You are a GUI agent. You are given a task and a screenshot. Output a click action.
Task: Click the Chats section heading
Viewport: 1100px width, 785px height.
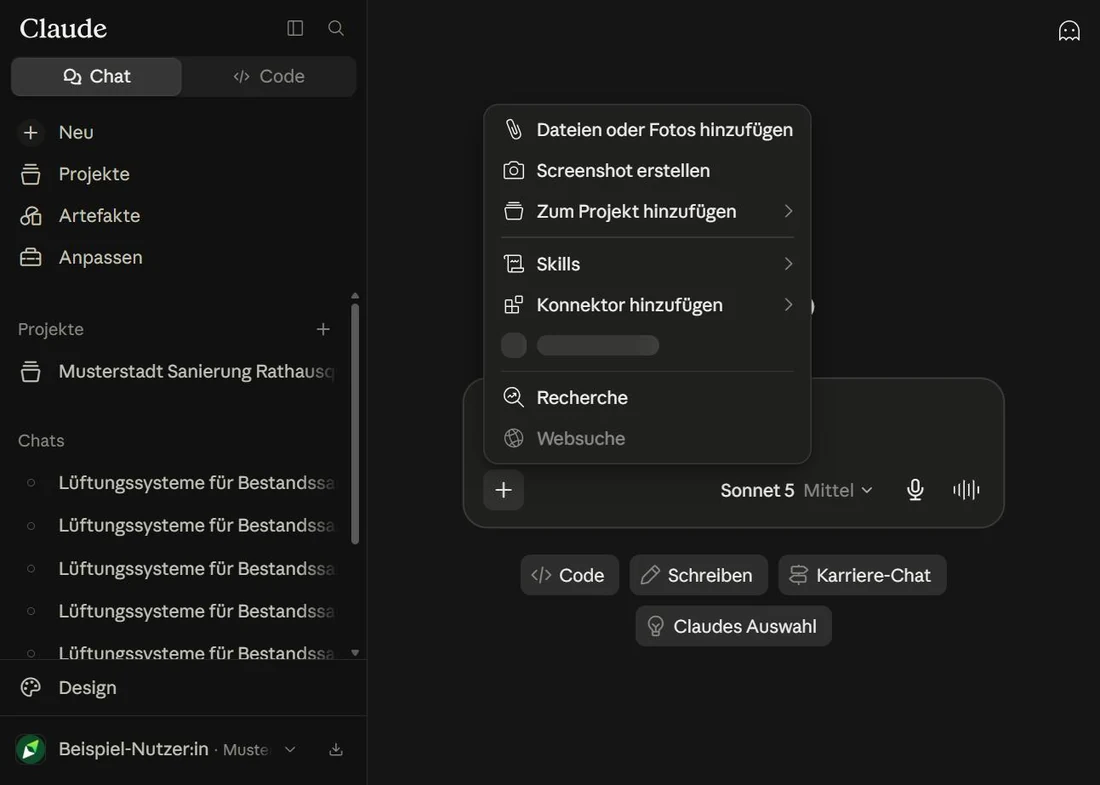coord(41,441)
